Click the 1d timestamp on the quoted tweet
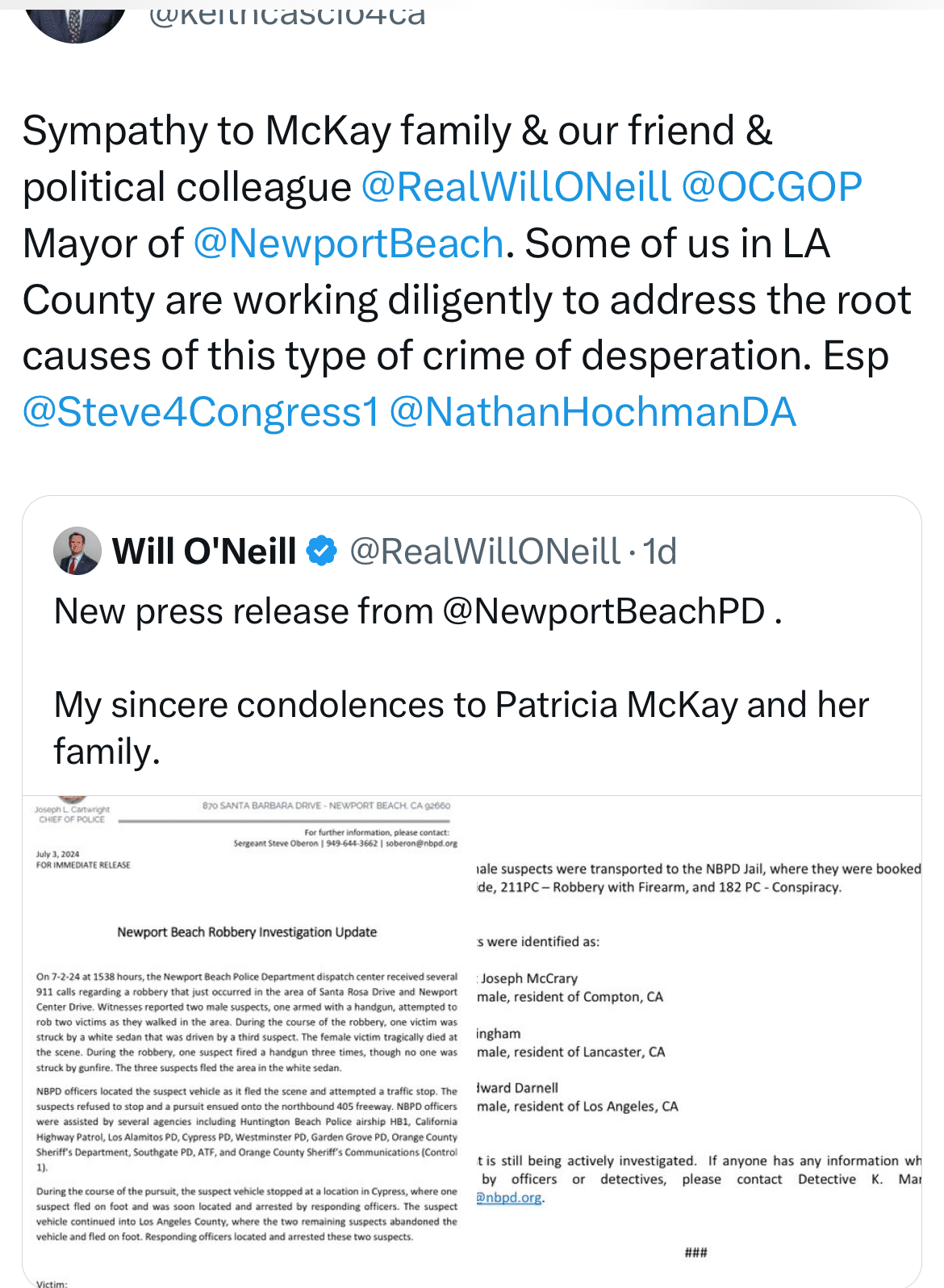The image size is (944, 1288). point(660,551)
